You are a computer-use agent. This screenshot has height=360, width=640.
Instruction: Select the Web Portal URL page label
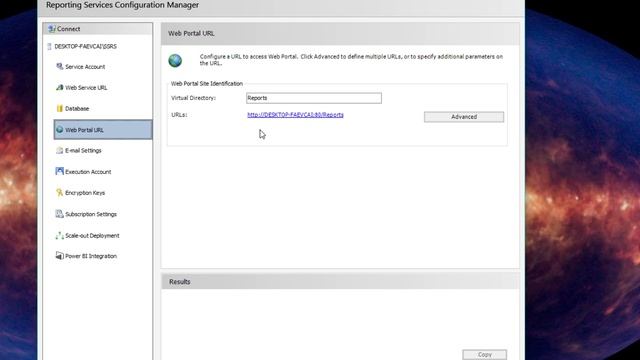tap(84, 130)
